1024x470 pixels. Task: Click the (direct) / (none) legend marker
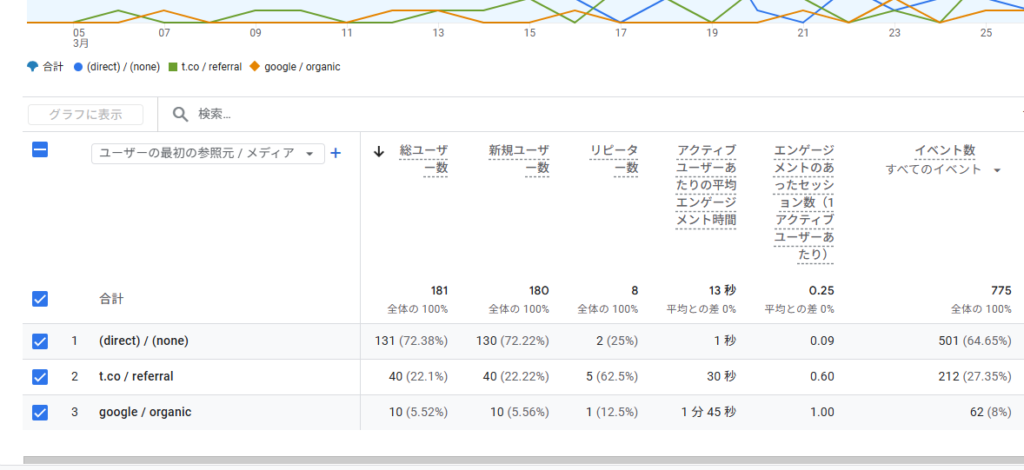[x=78, y=67]
